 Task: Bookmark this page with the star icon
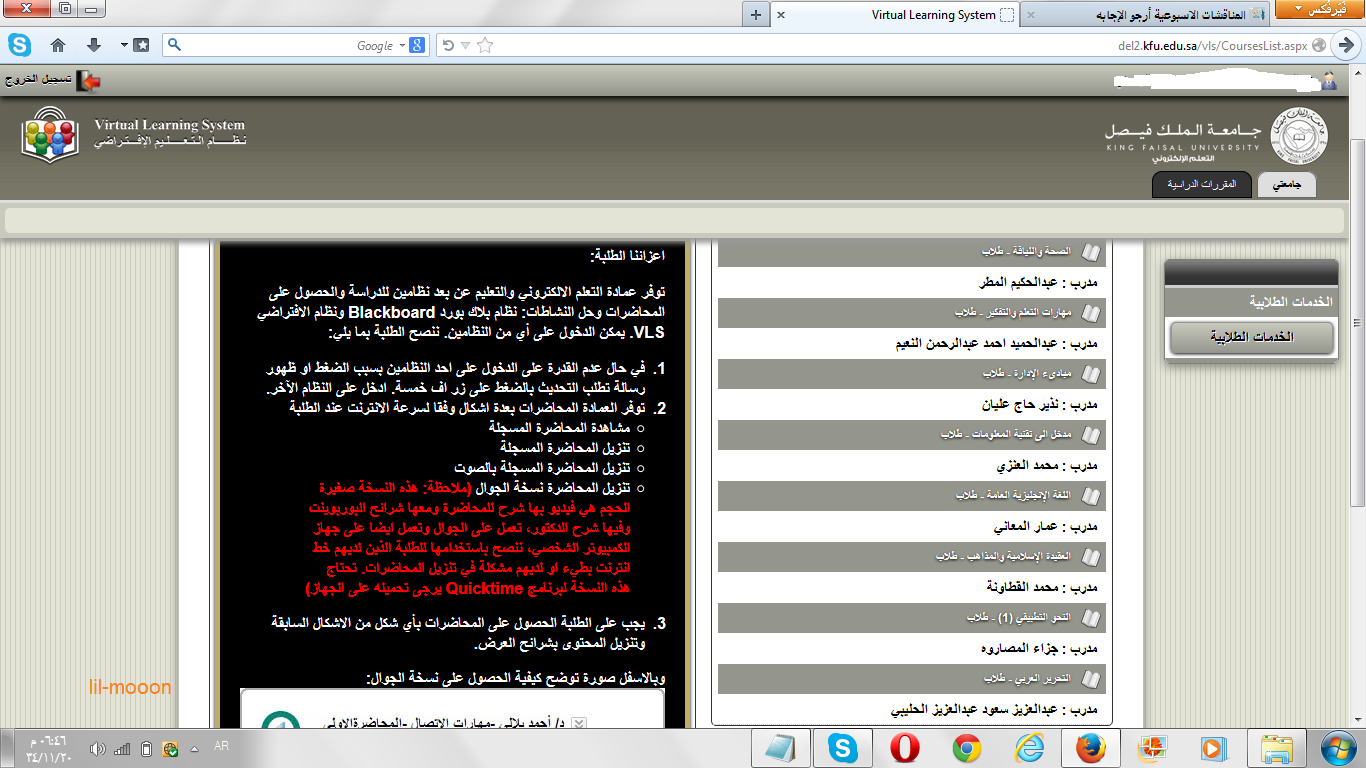(485, 45)
